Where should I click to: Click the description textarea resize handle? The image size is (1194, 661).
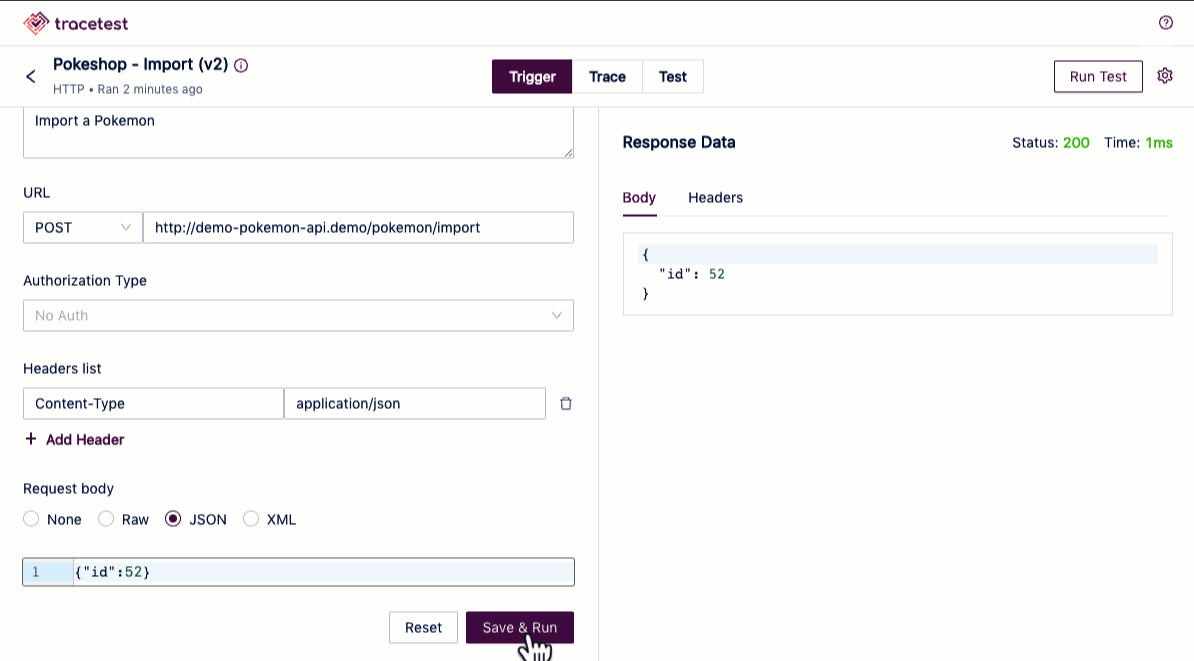[x=568, y=153]
